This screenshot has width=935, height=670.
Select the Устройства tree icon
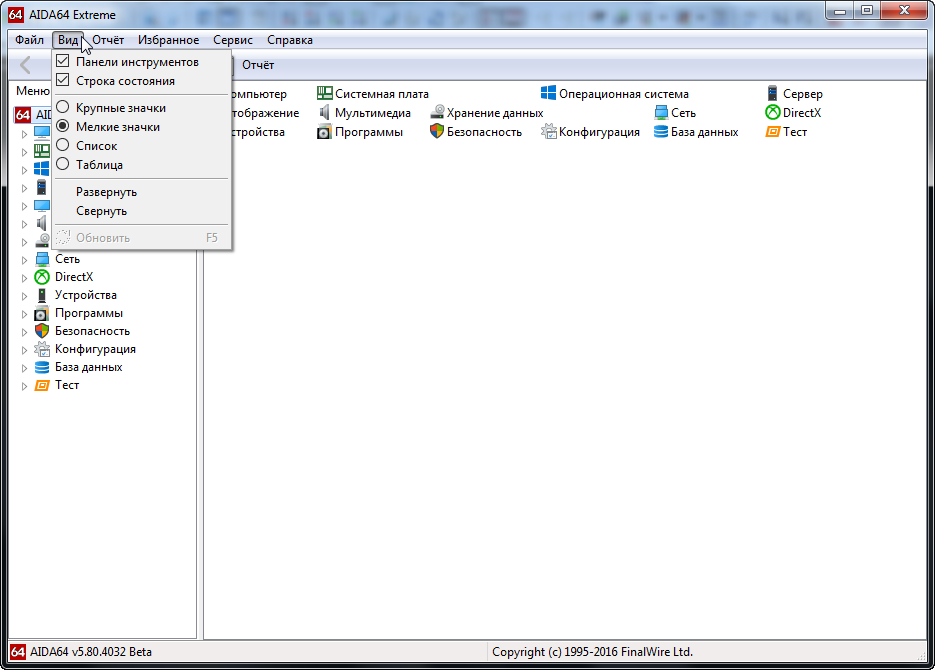[42, 295]
